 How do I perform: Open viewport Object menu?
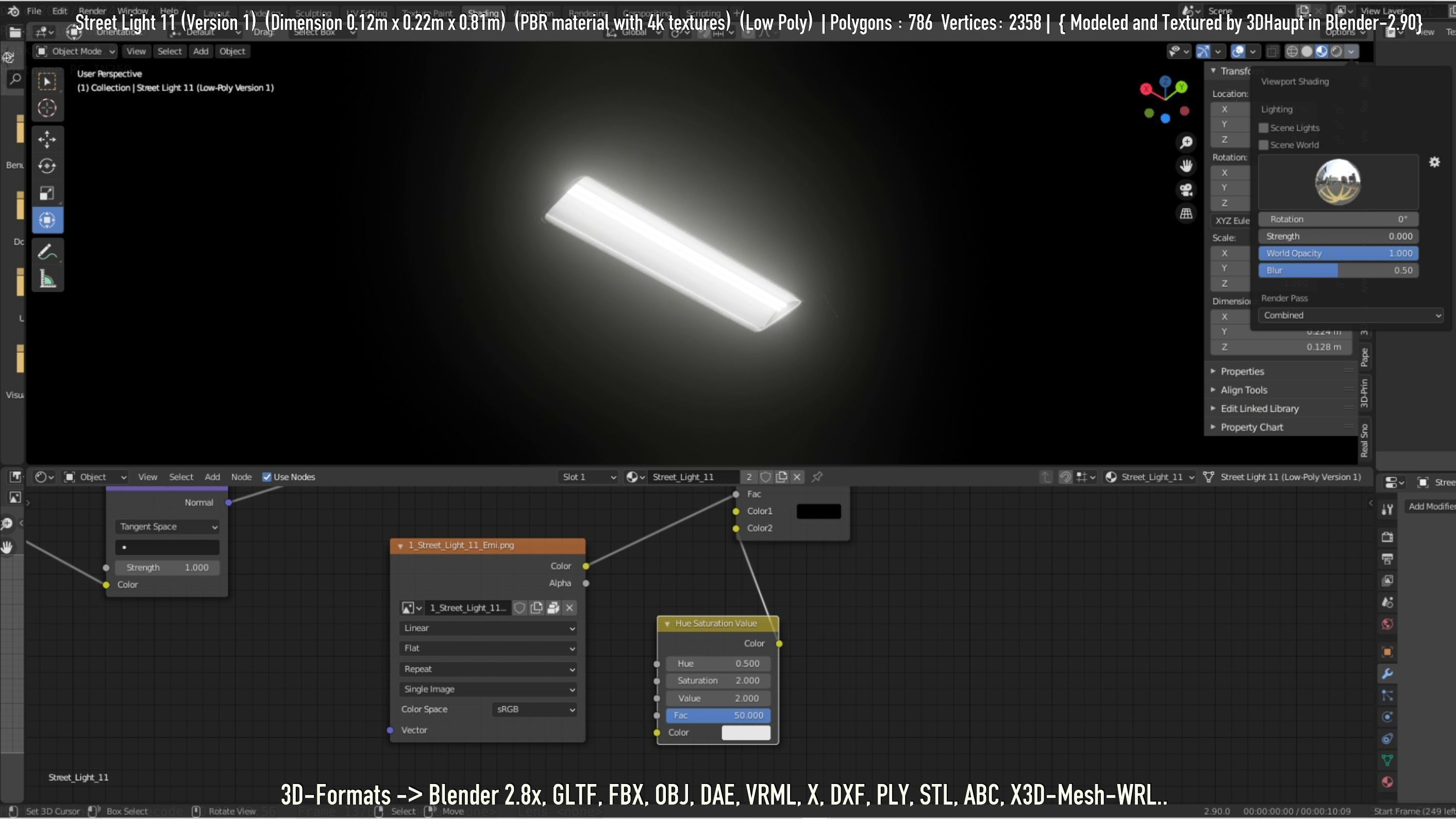coord(232,52)
